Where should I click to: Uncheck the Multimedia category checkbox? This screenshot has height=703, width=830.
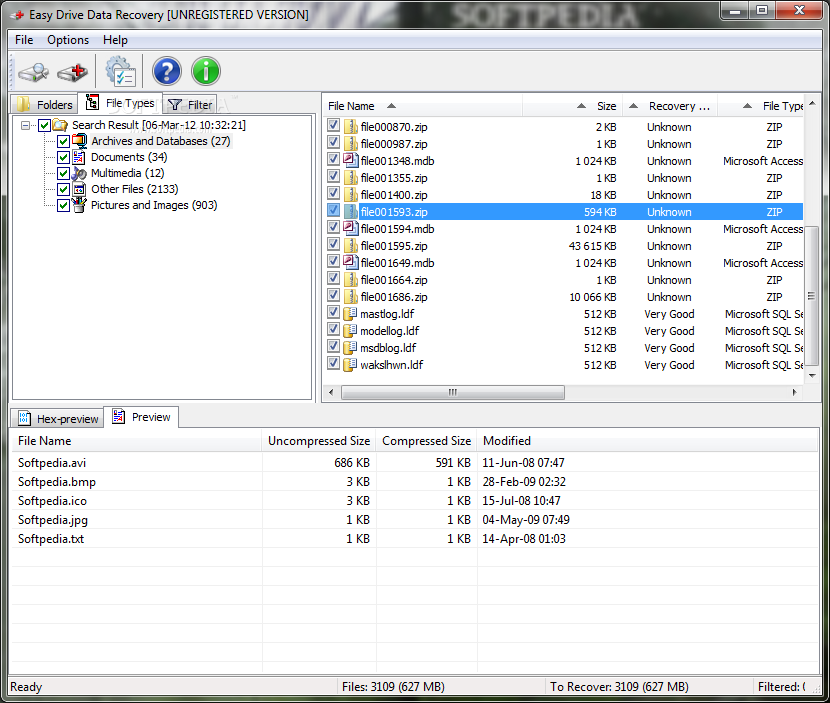64,173
